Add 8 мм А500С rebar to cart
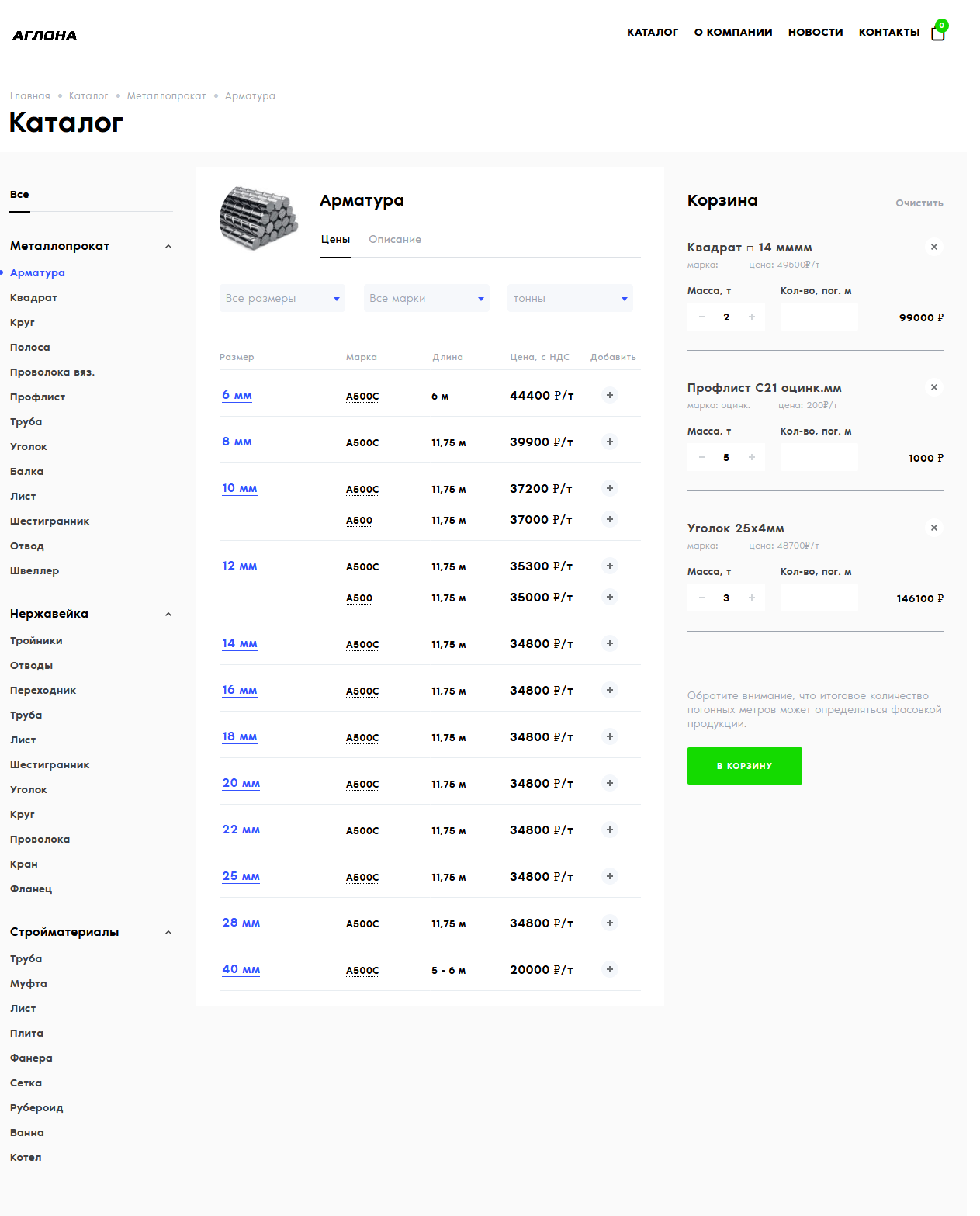 (x=610, y=442)
